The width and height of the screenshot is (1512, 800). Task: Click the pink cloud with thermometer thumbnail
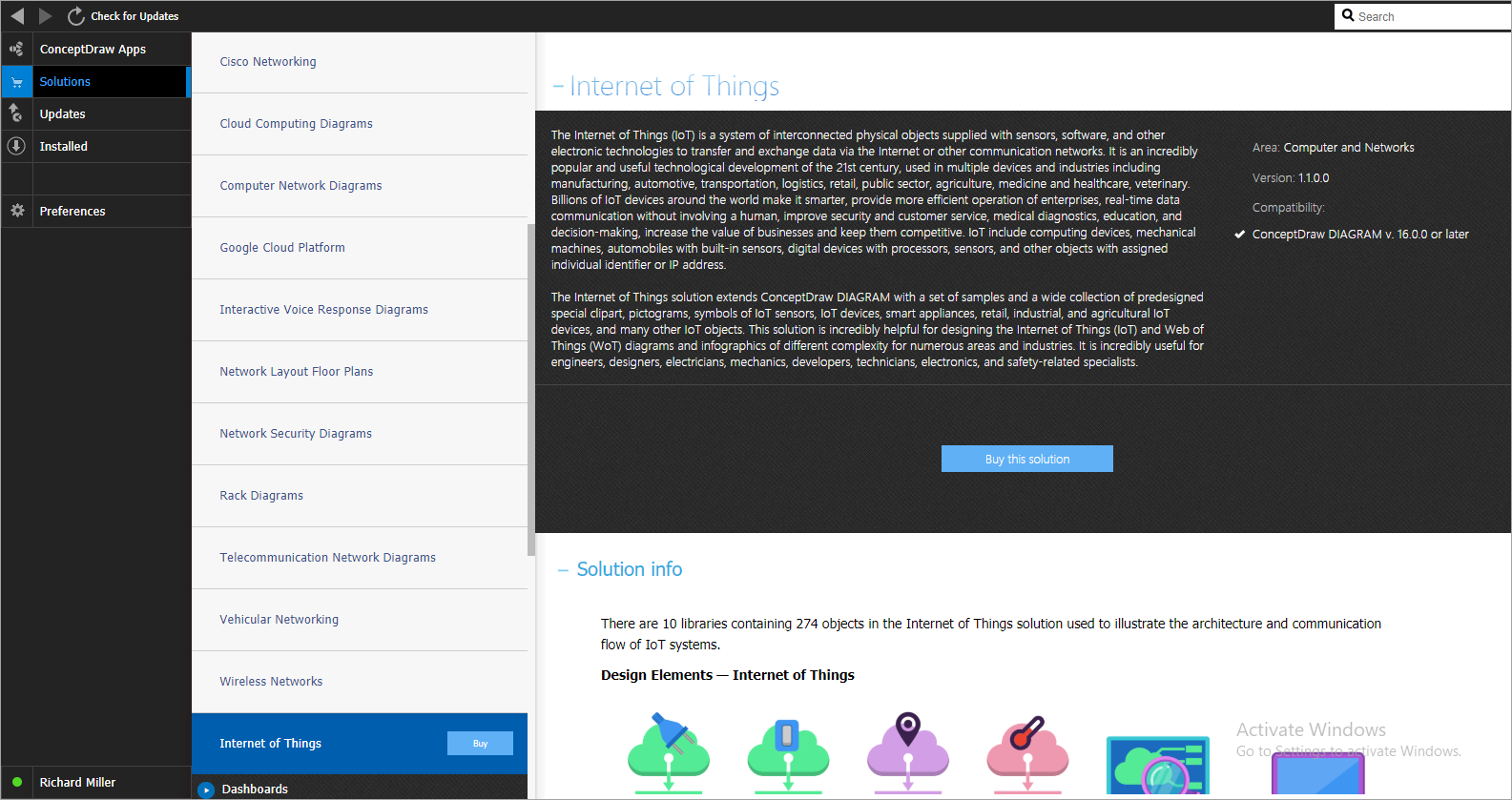(x=1027, y=754)
